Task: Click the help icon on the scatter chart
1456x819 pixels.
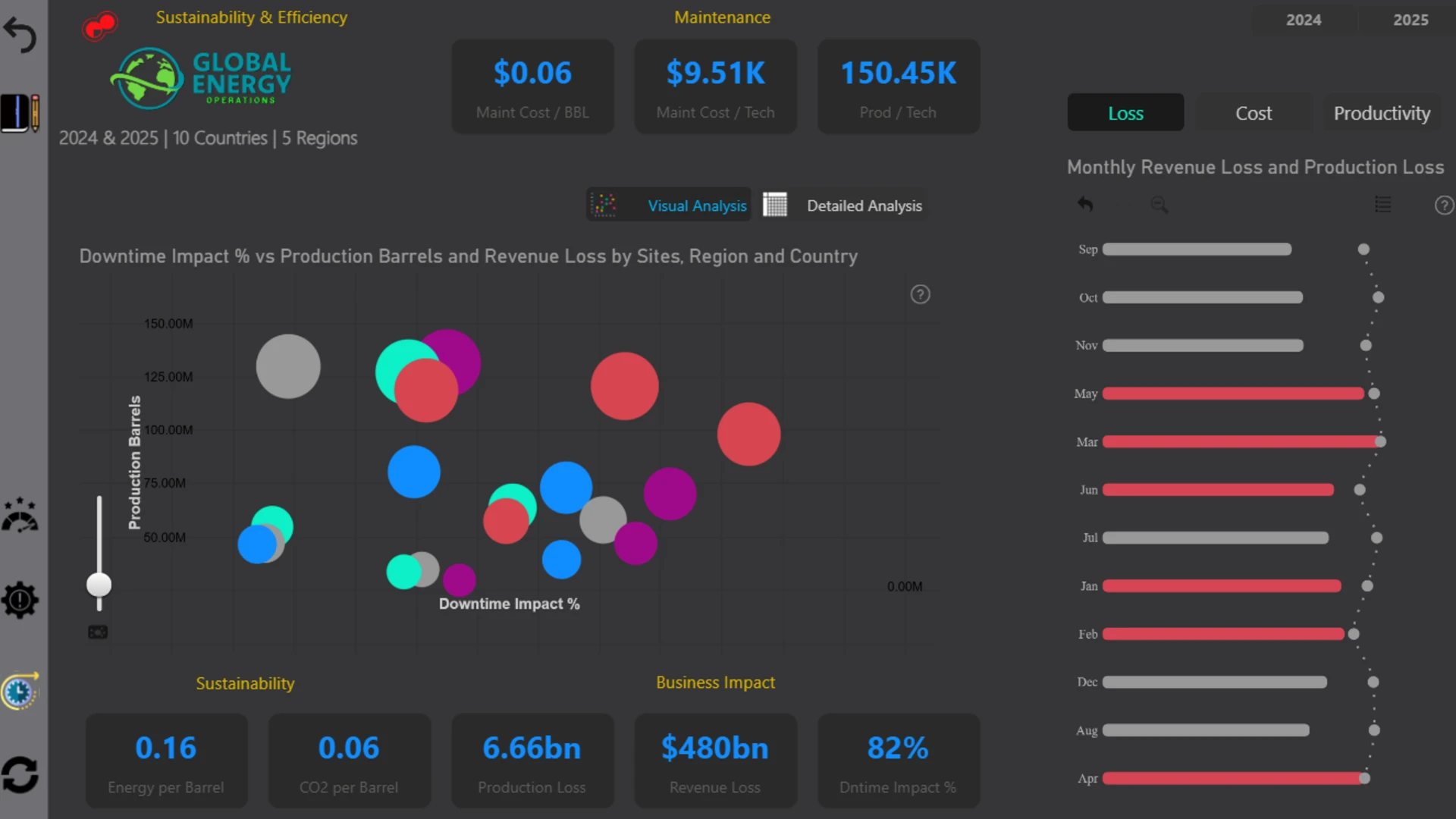Action: click(x=920, y=294)
